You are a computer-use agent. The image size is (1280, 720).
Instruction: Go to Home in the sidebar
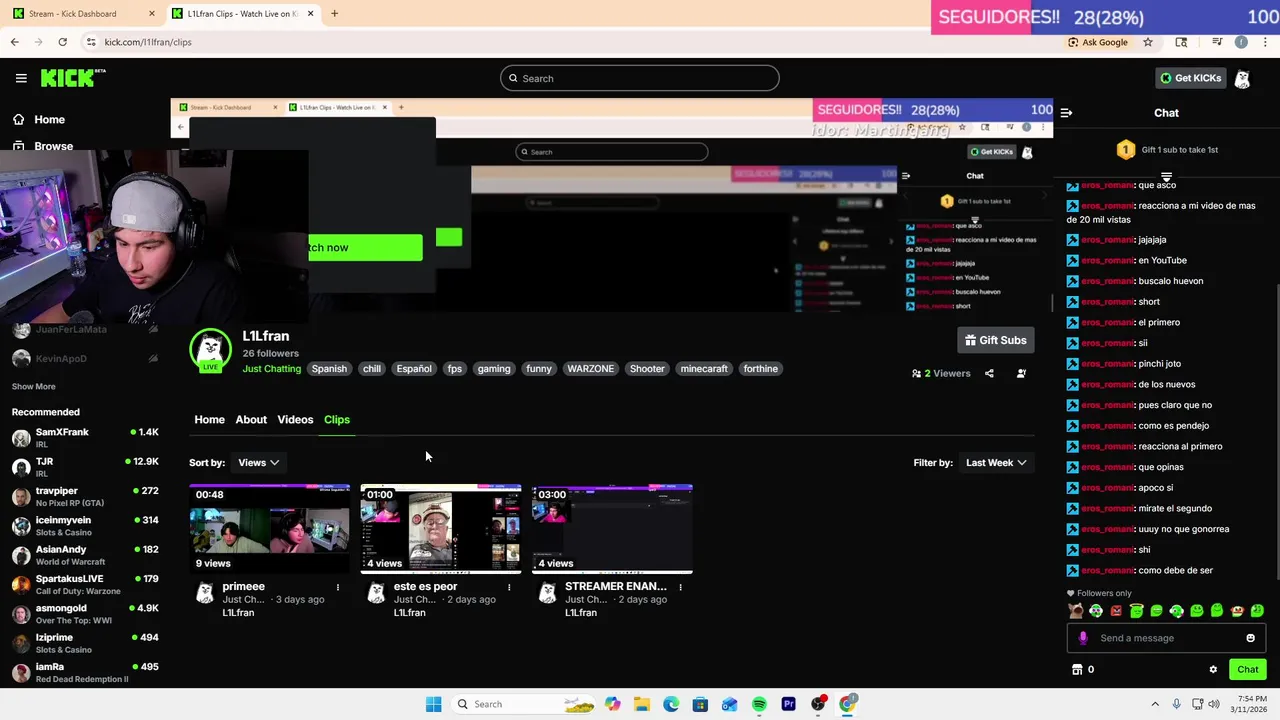click(x=39, y=119)
